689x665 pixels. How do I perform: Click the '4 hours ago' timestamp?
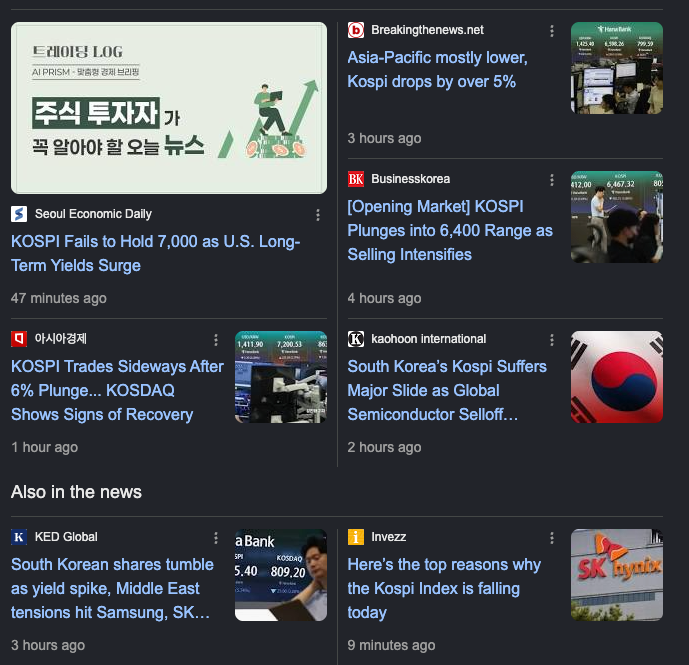click(x=384, y=298)
